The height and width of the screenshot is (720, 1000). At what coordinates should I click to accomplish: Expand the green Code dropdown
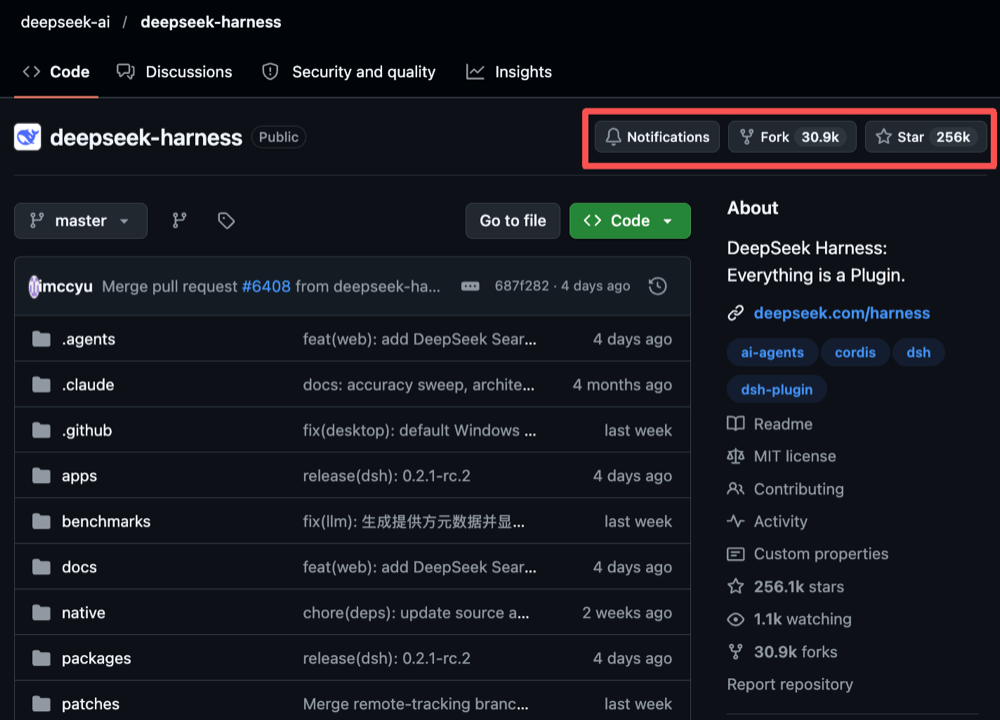(x=629, y=221)
